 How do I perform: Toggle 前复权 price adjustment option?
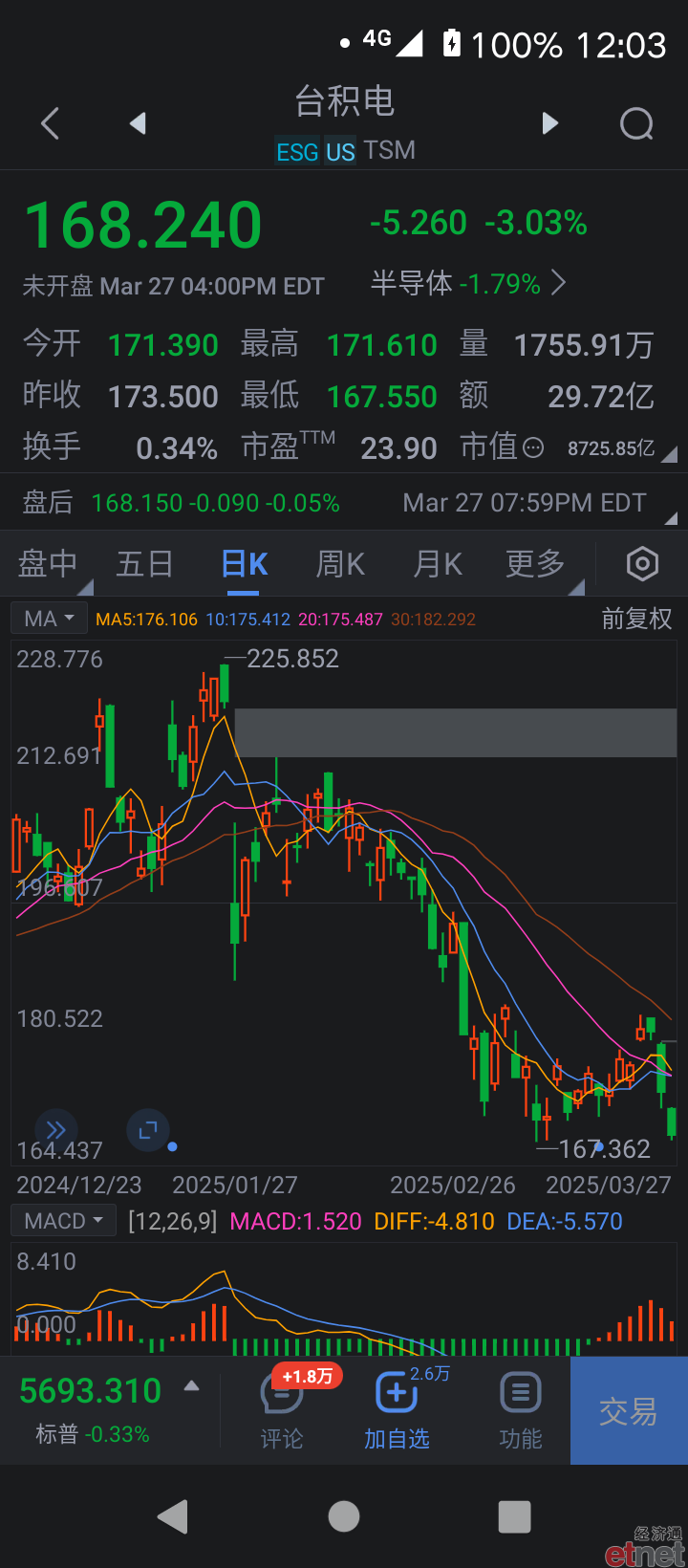pyautogui.click(x=637, y=619)
